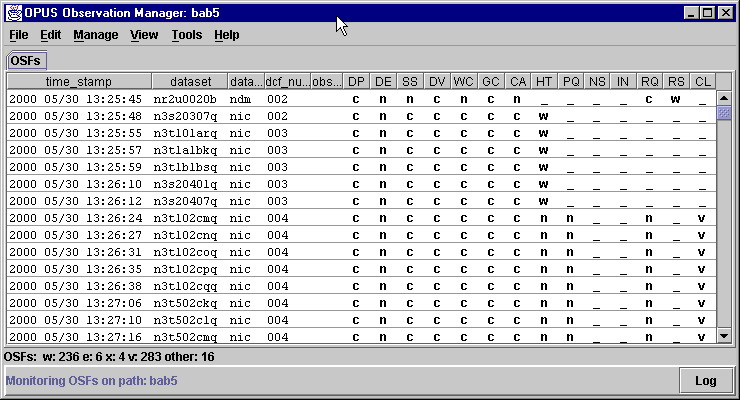Open the File menu
This screenshot has width=740, height=400.
click(19, 35)
